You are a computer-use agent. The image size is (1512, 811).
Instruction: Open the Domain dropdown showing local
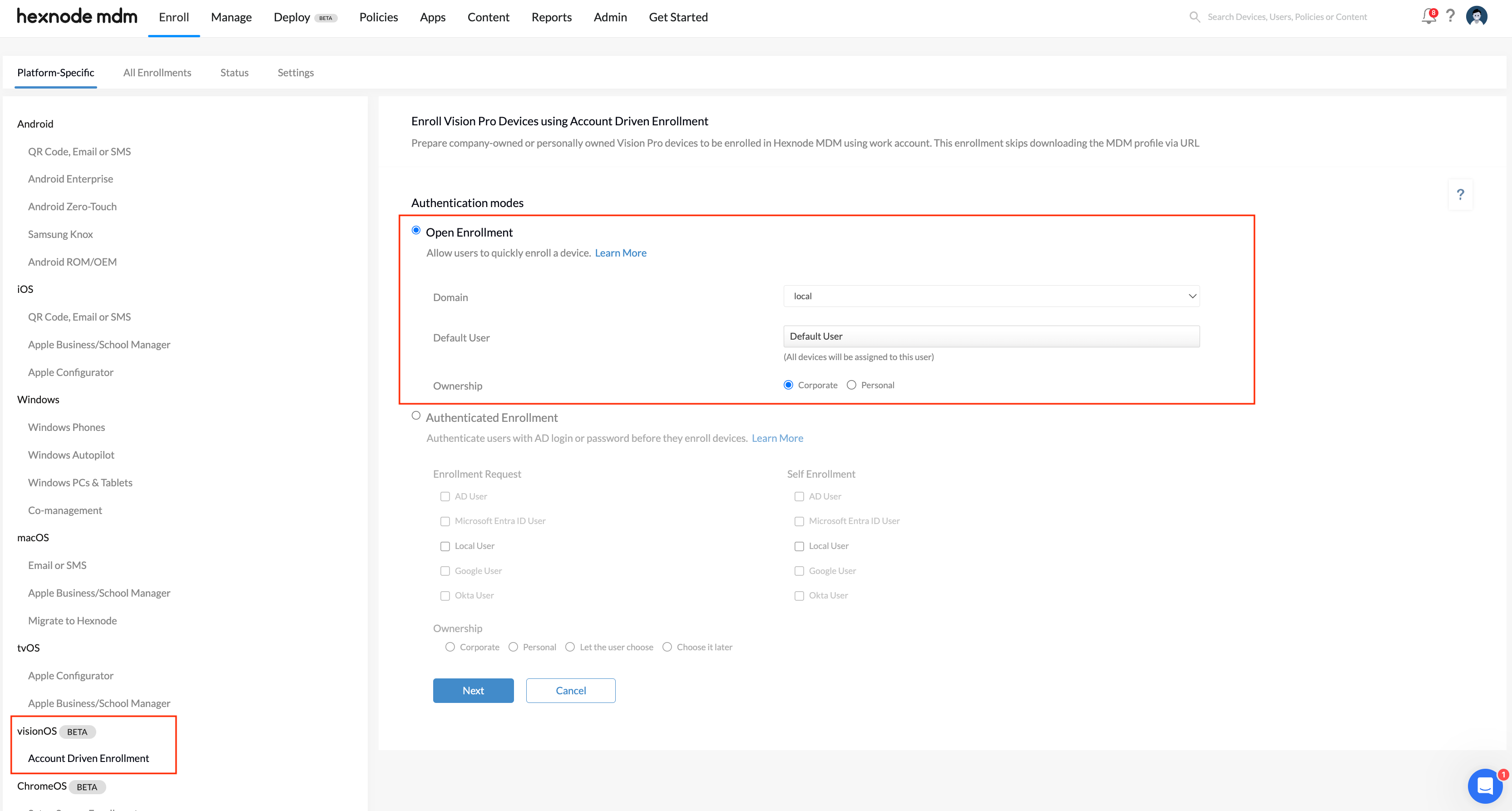tap(991, 297)
